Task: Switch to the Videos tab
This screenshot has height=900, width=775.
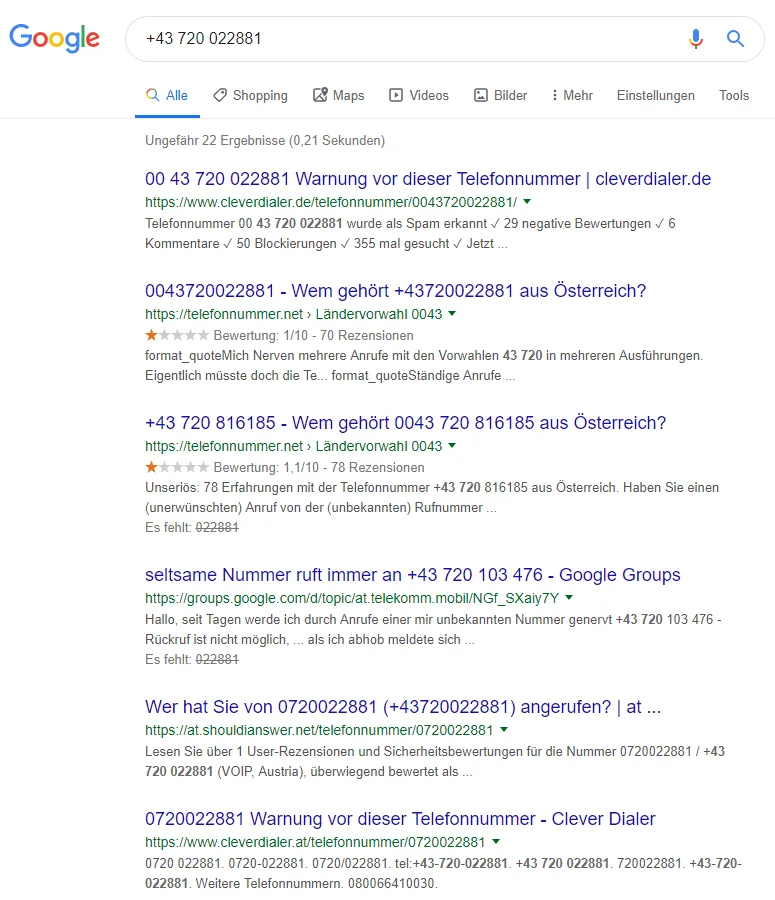Action: 419,95
